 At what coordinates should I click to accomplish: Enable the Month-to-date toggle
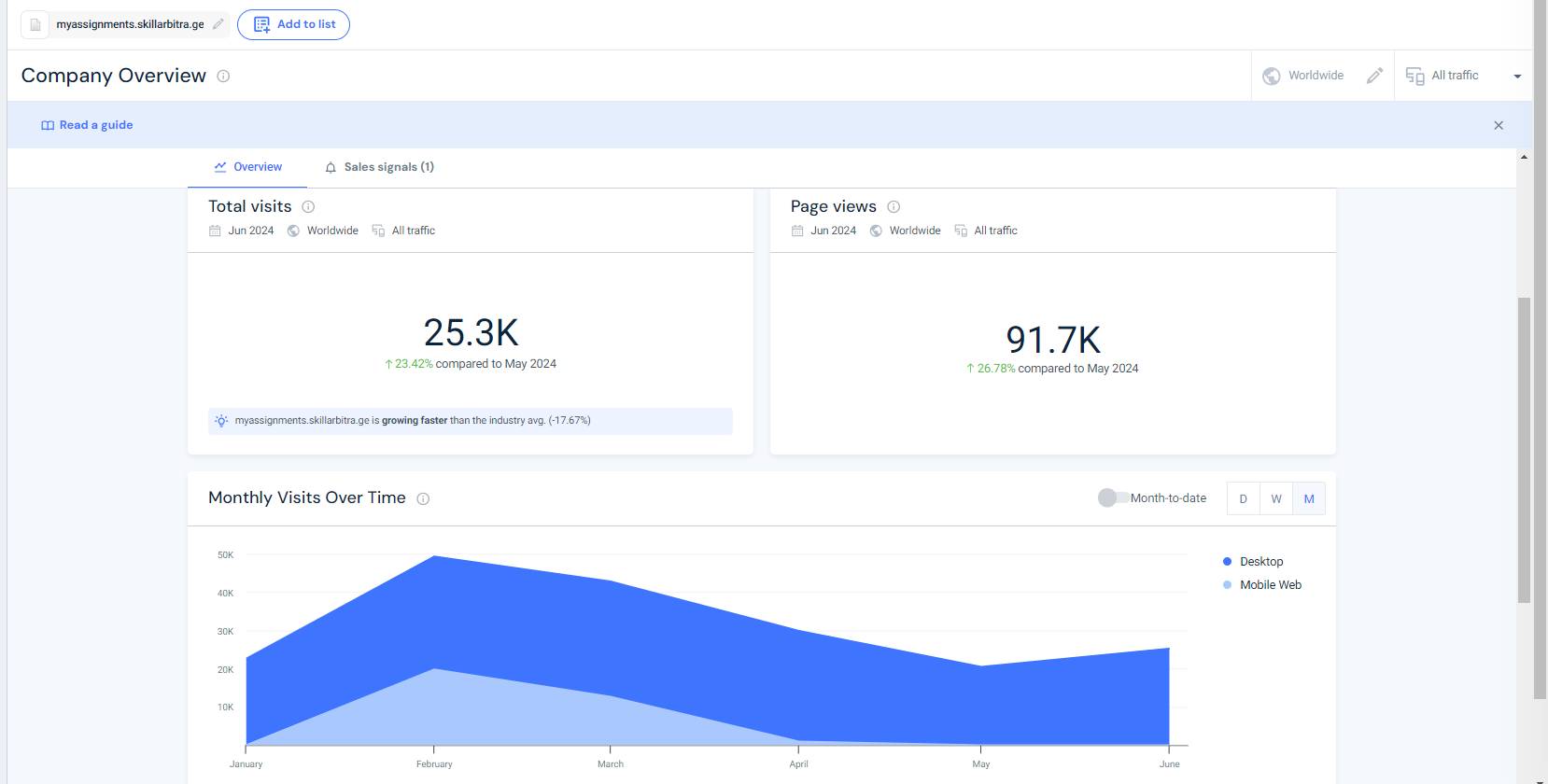tap(1113, 497)
